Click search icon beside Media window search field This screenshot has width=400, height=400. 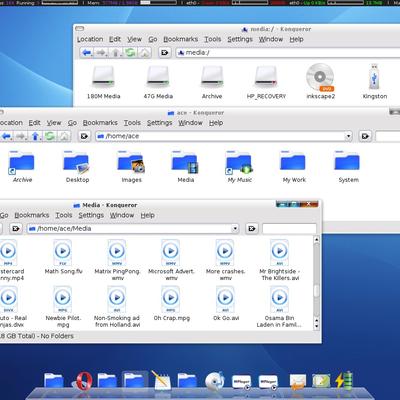pos(252,229)
